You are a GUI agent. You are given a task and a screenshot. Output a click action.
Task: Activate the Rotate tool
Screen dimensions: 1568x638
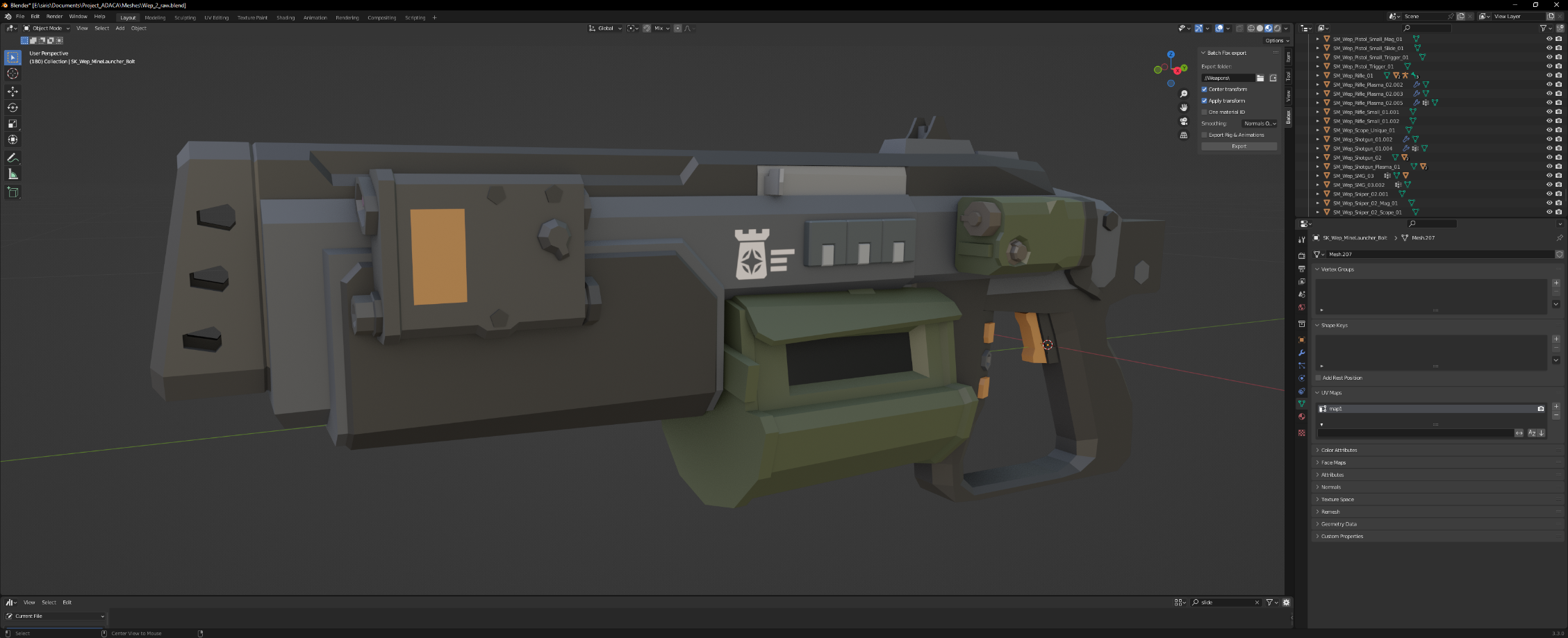point(13,108)
